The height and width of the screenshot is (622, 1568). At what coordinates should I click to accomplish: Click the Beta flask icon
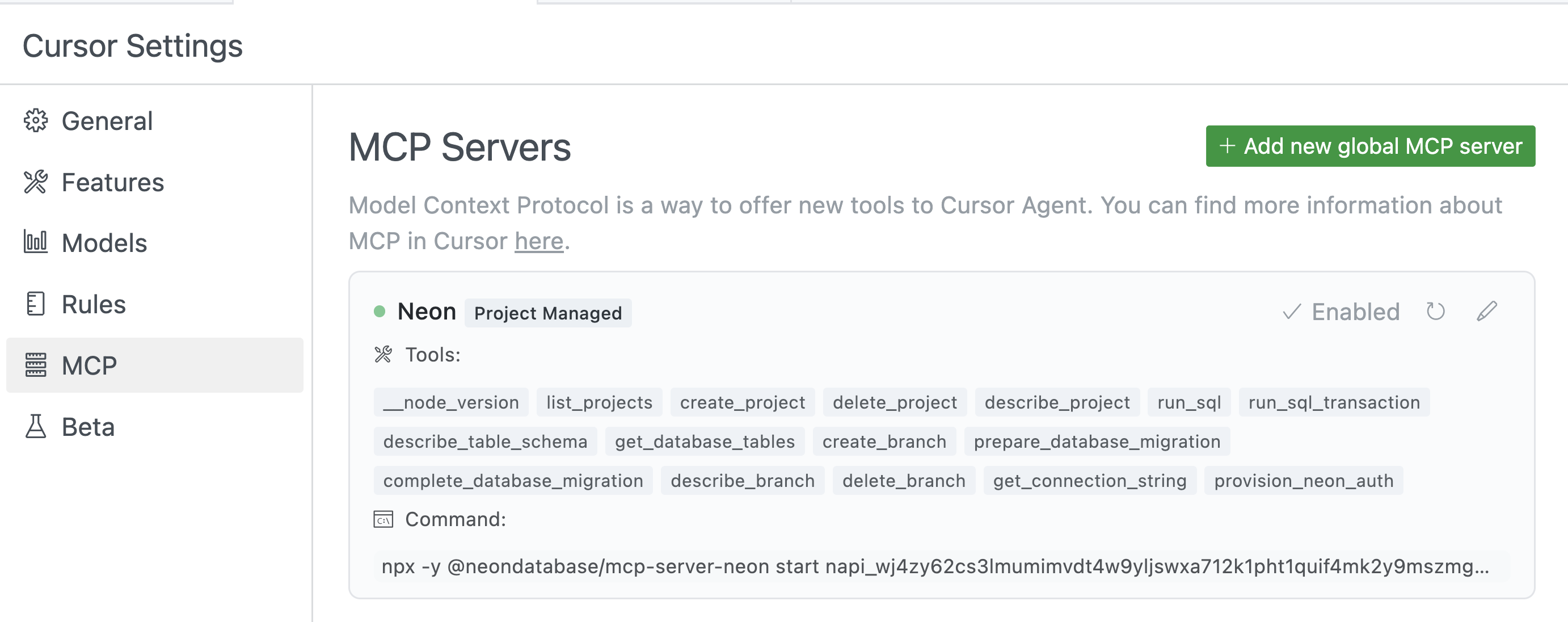[x=35, y=426]
